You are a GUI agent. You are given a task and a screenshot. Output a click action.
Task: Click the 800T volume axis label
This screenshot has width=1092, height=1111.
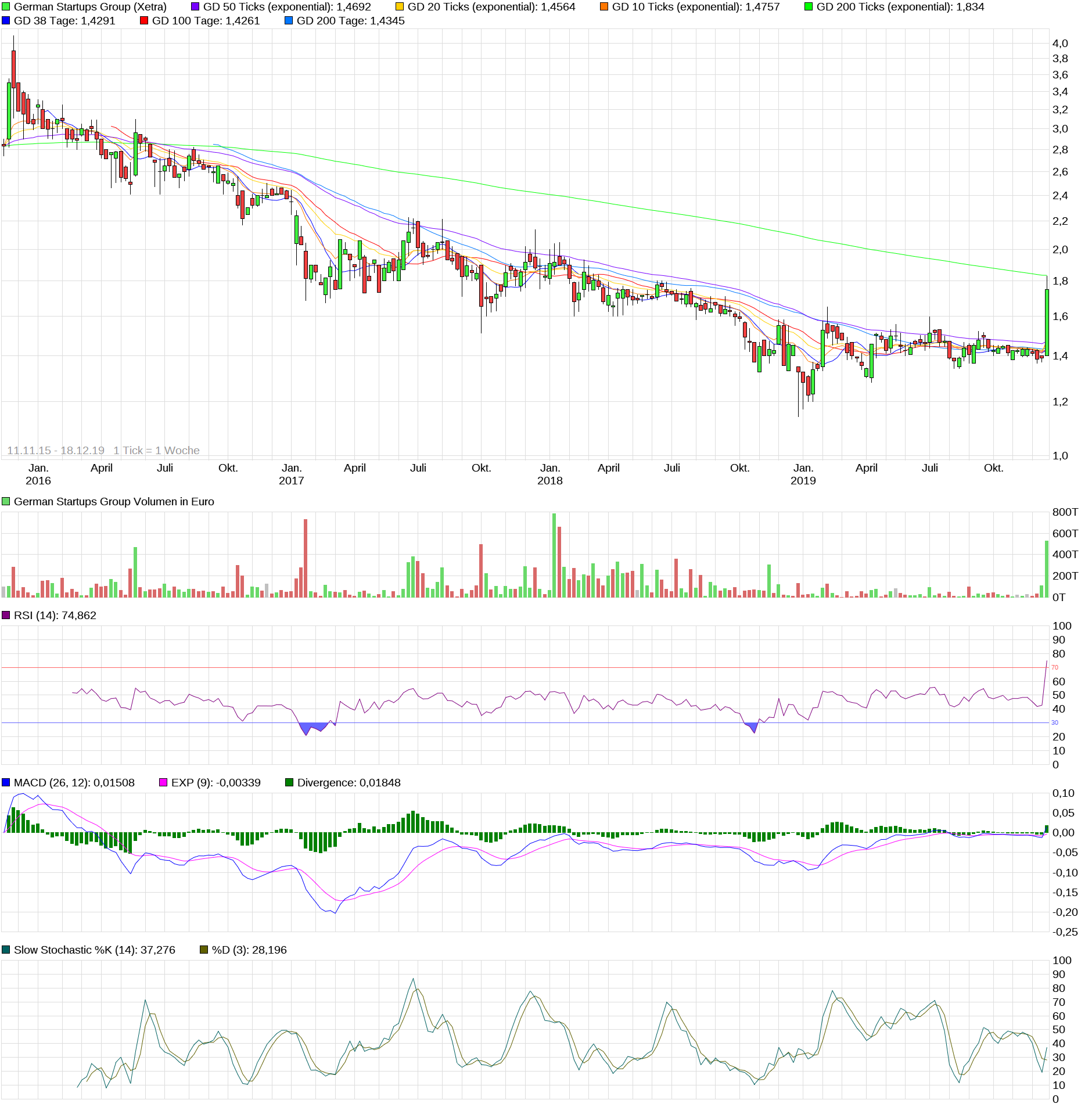tap(1065, 512)
